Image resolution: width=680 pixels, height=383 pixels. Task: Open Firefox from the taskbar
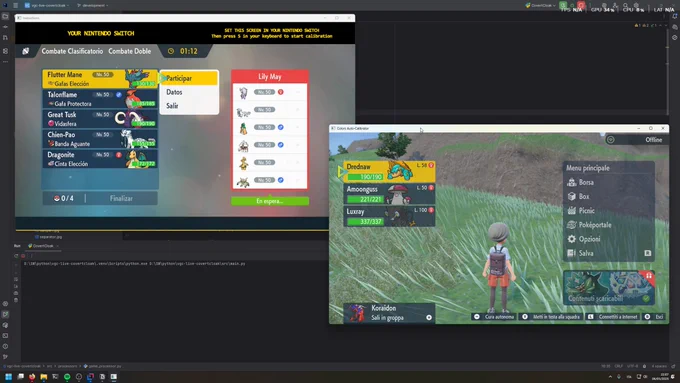[32, 376]
